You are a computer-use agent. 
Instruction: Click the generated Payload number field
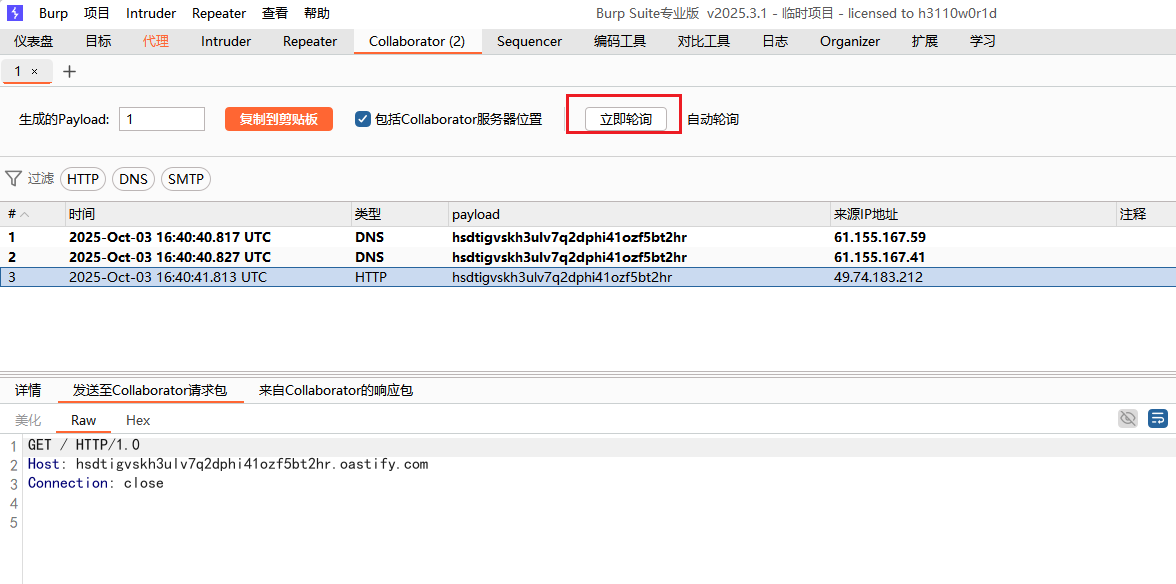click(x=161, y=119)
